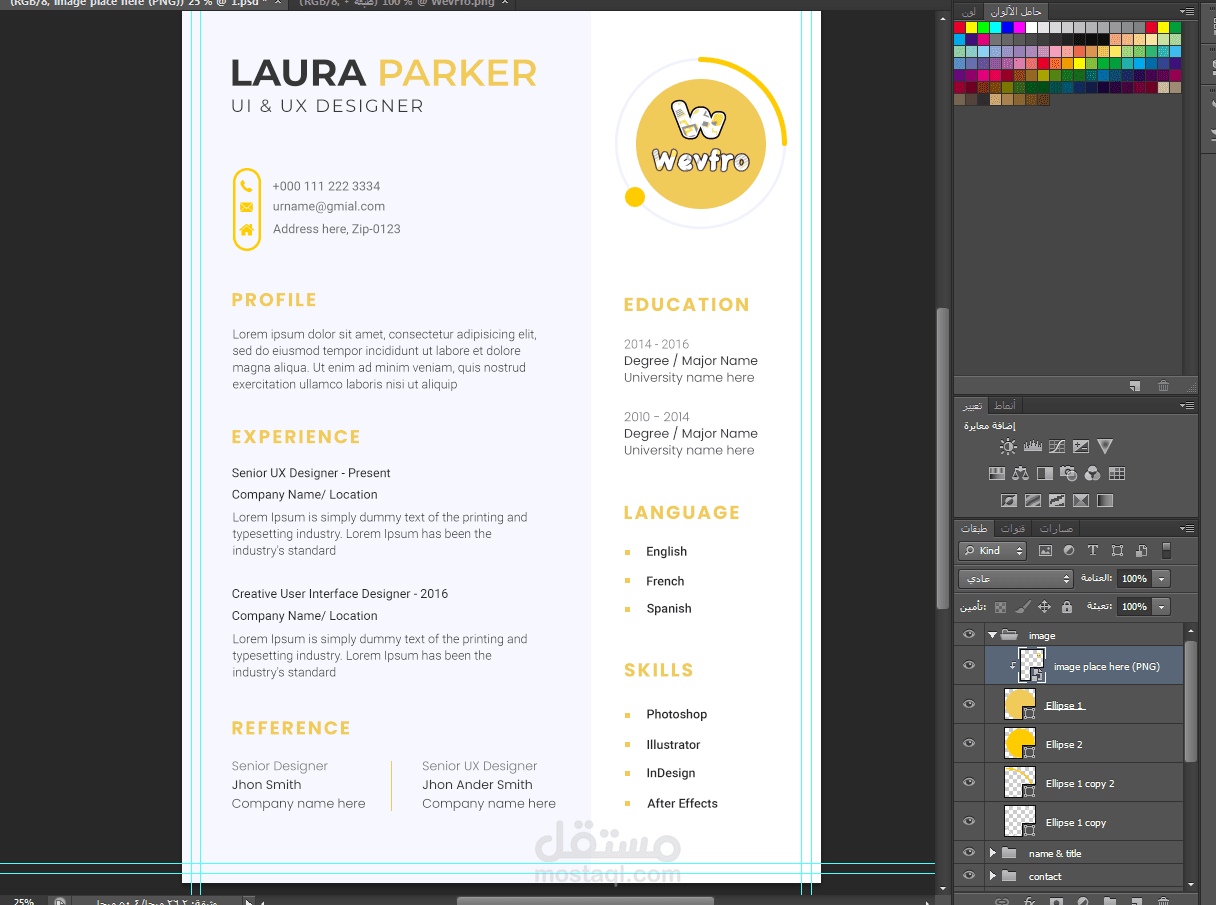The image size is (1216, 905).
Task: Add a Color Lookup adjustment (grid icon)
Action: click(x=1117, y=474)
